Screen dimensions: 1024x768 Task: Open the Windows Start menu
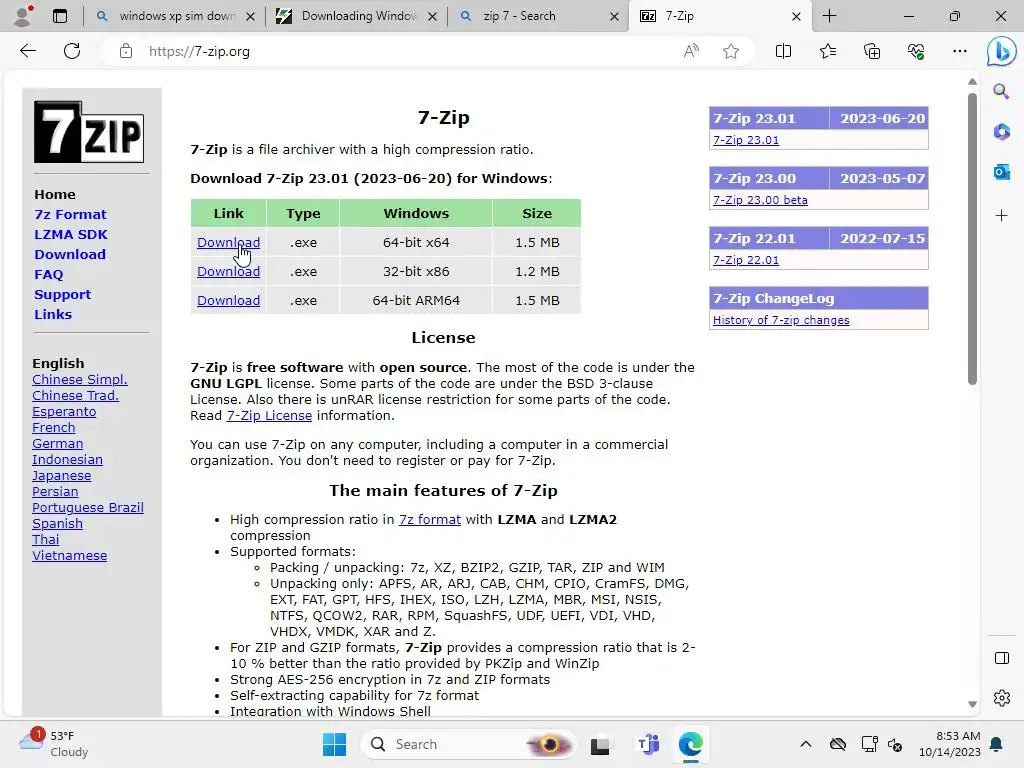[x=334, y=744]
